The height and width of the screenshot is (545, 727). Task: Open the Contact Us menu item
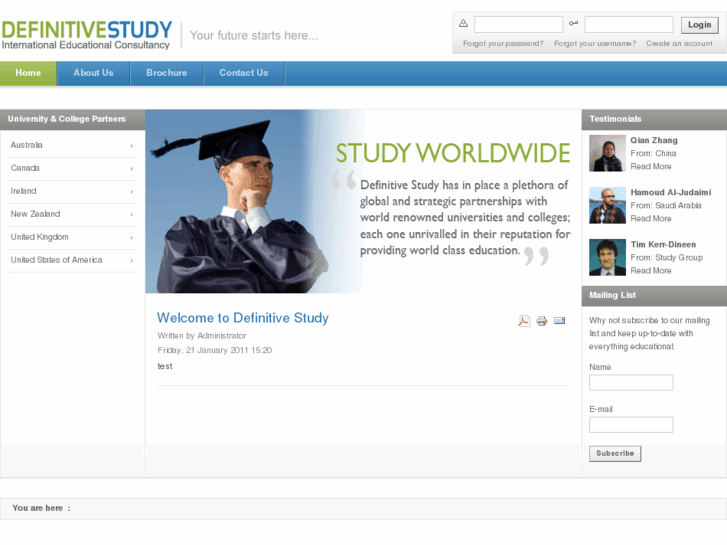[243, 73]
